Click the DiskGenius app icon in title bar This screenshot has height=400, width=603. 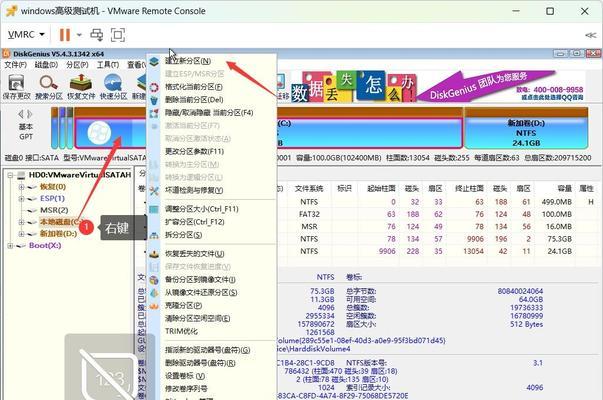(6, 54)
